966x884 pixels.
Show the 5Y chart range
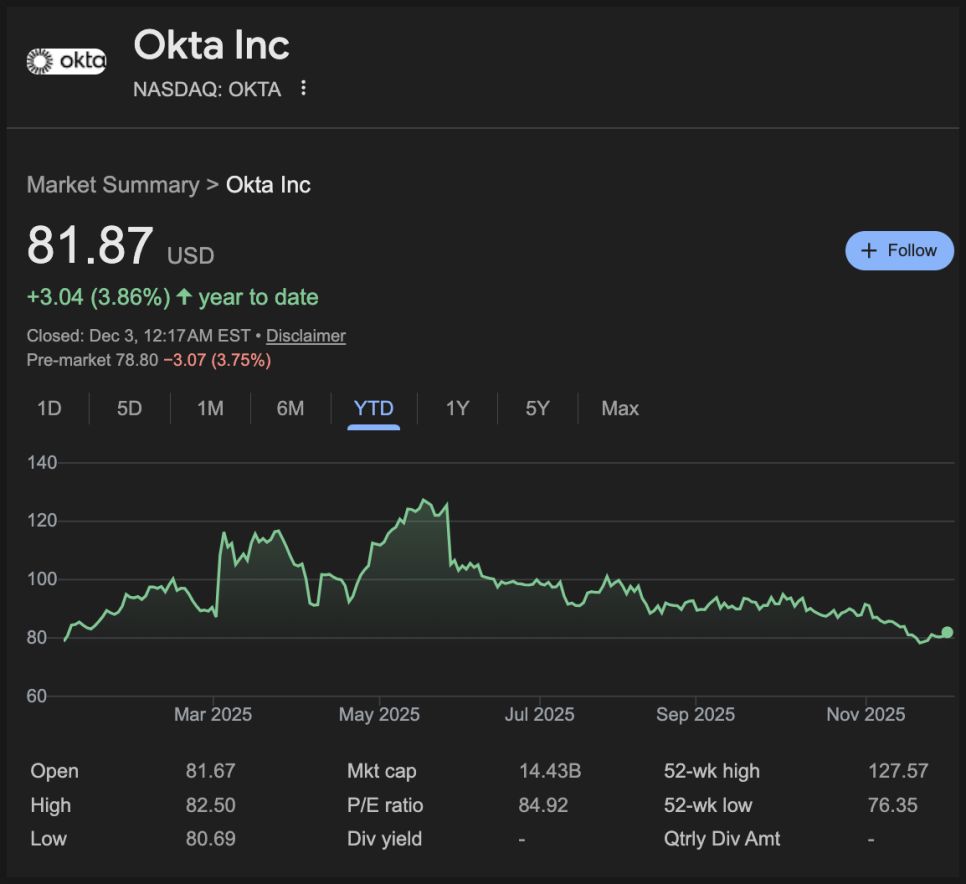click(x=538, y=408)
